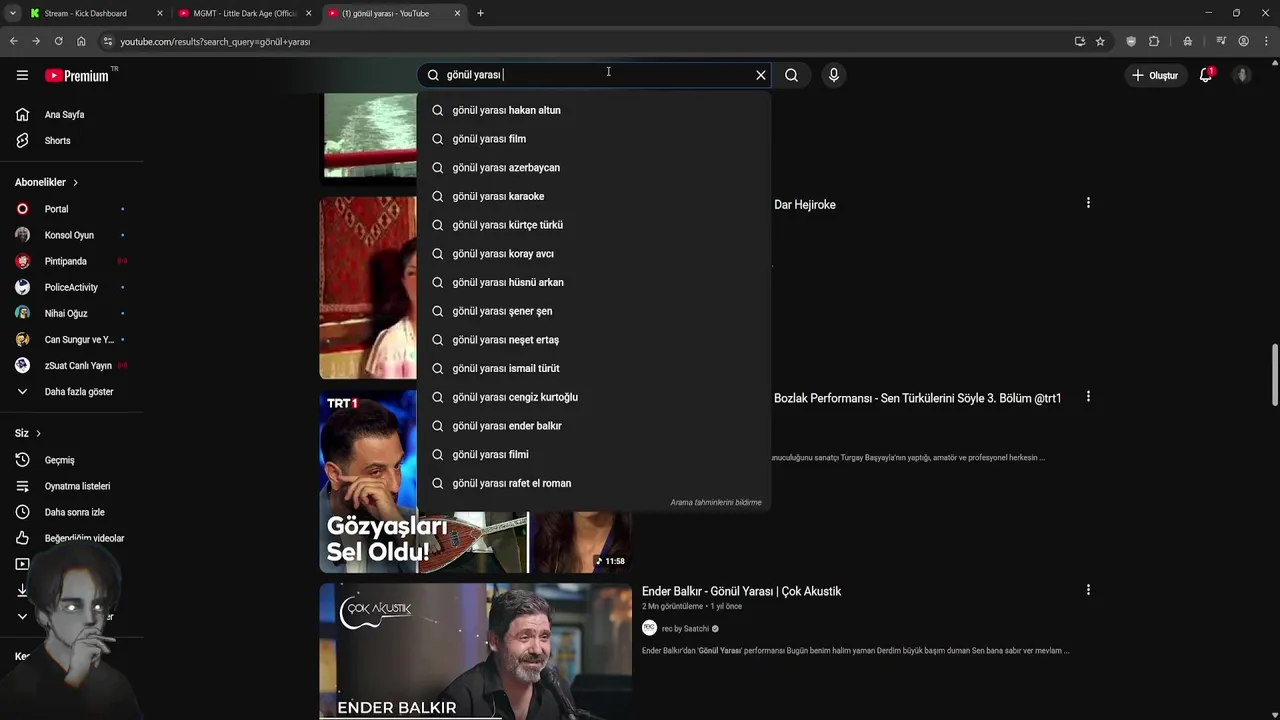
Task: Select suggestion gönül yarası kürtçe türkü
Action: [x=594, y=225]
